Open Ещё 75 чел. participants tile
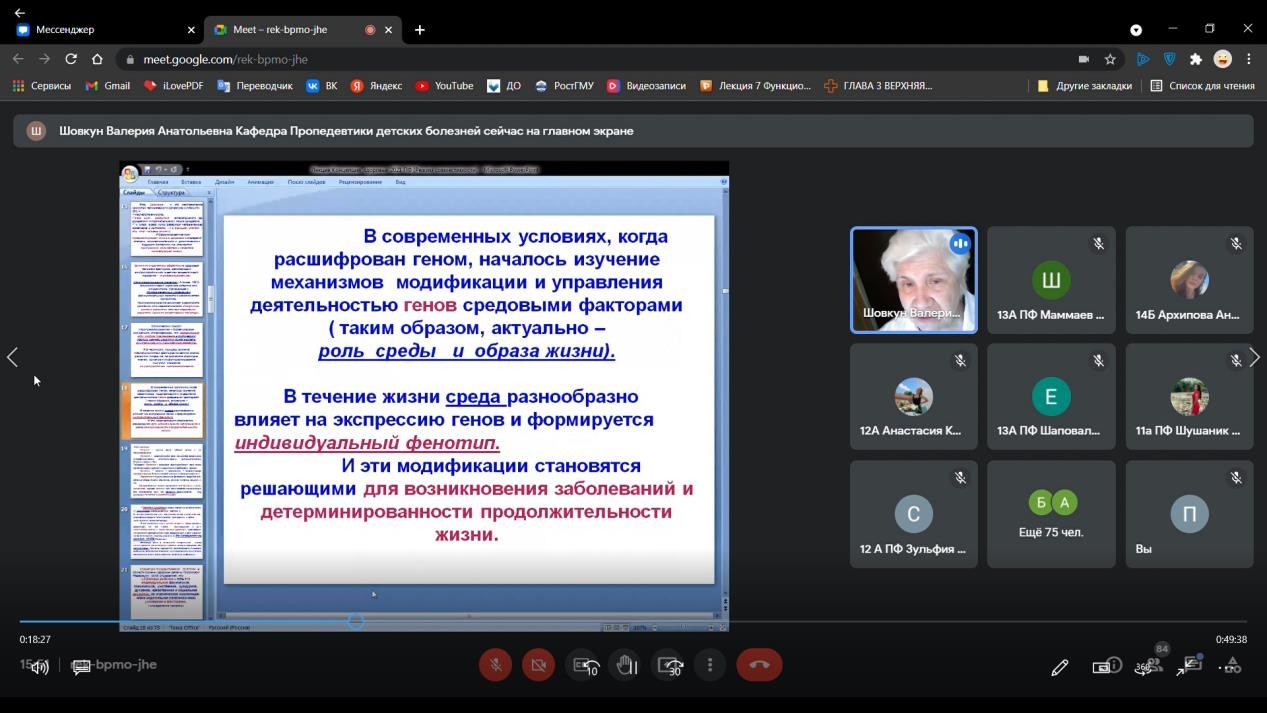Image resolution: width=1267 pixels, height=713 pixels. click(x=1051, y=514)
